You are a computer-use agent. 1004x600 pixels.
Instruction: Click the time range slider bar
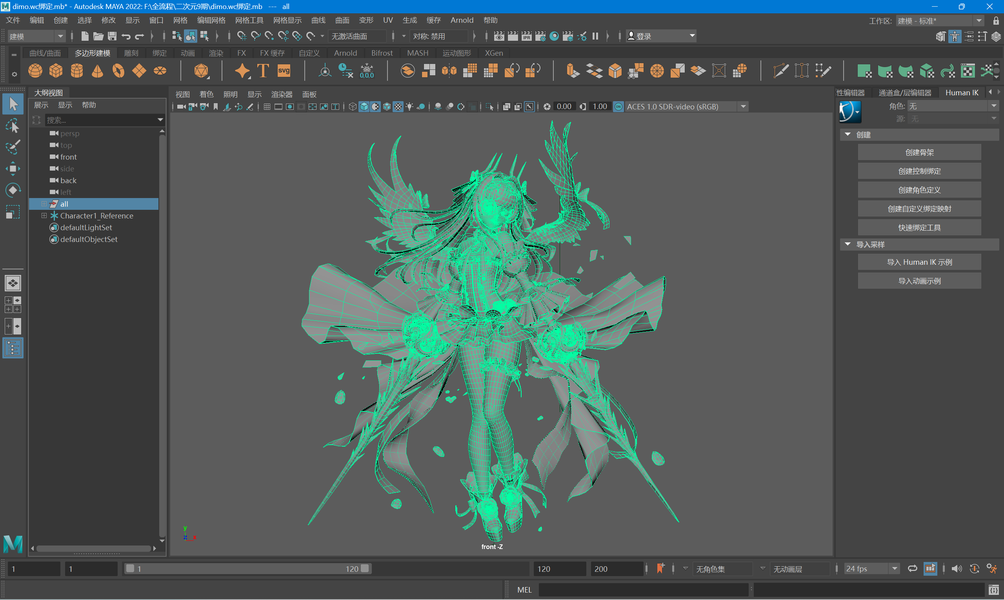[246, 568]
